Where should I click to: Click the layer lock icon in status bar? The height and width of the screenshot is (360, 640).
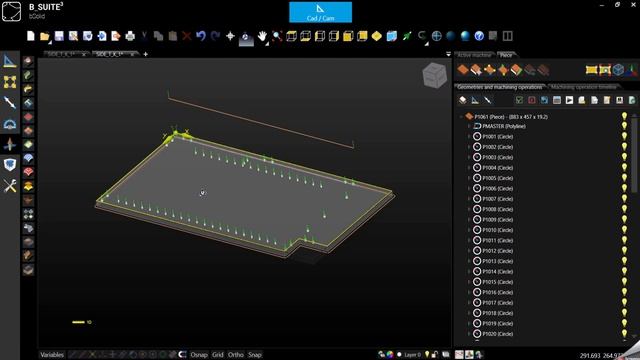pyautogui.click(x=436, y=354)
